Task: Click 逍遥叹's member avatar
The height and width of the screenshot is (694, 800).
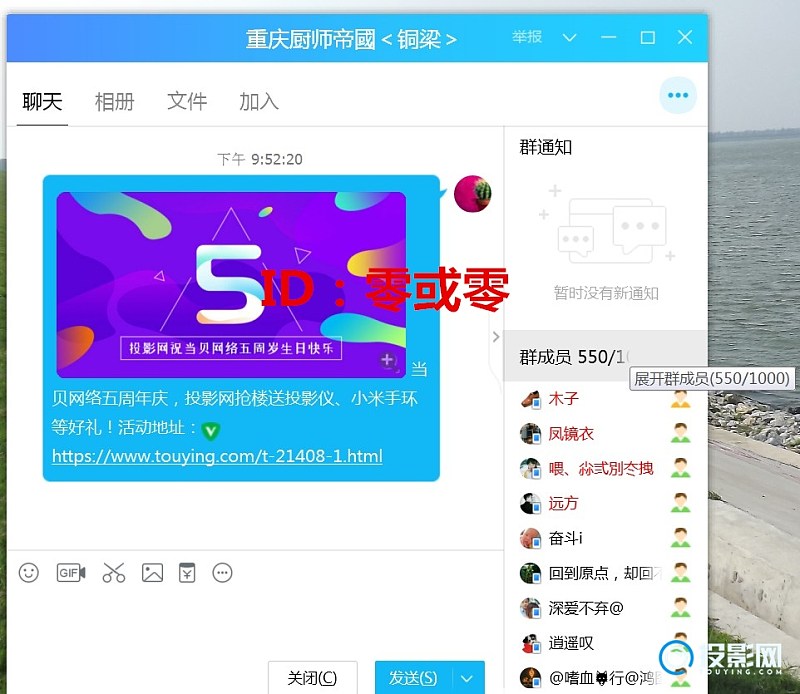Action: coord(530,643)
